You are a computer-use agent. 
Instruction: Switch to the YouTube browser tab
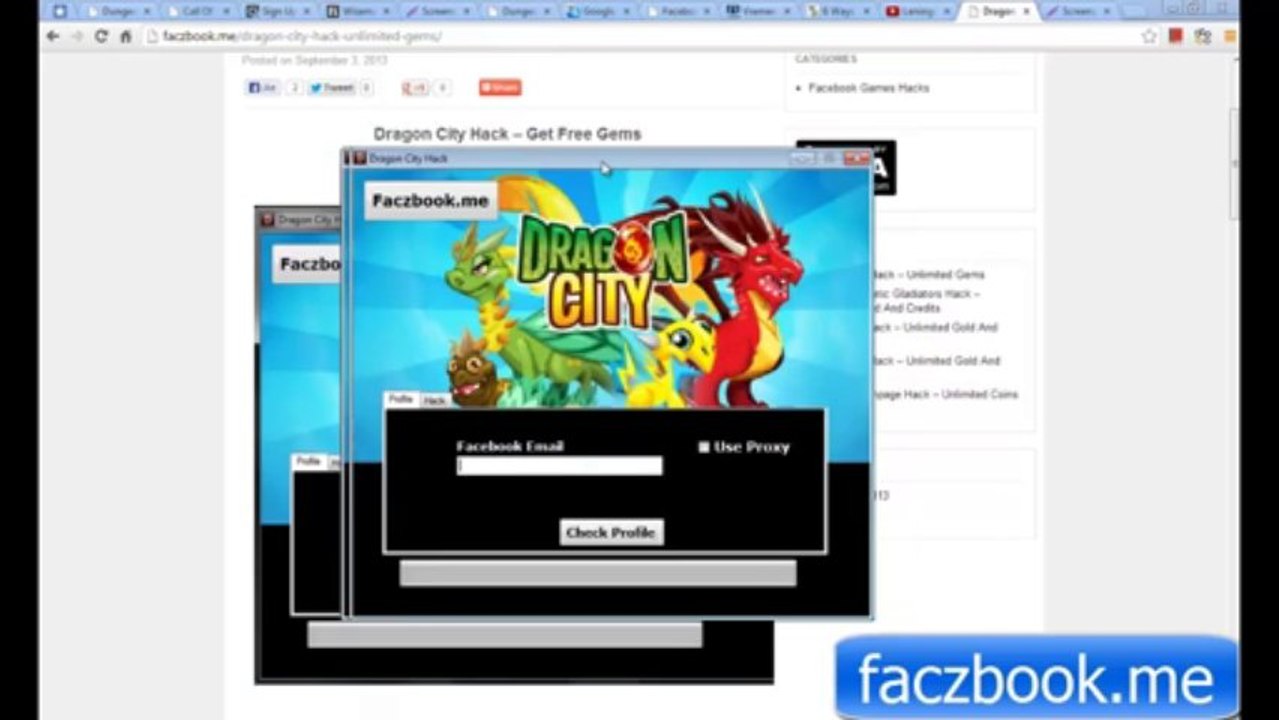[917, 11]
